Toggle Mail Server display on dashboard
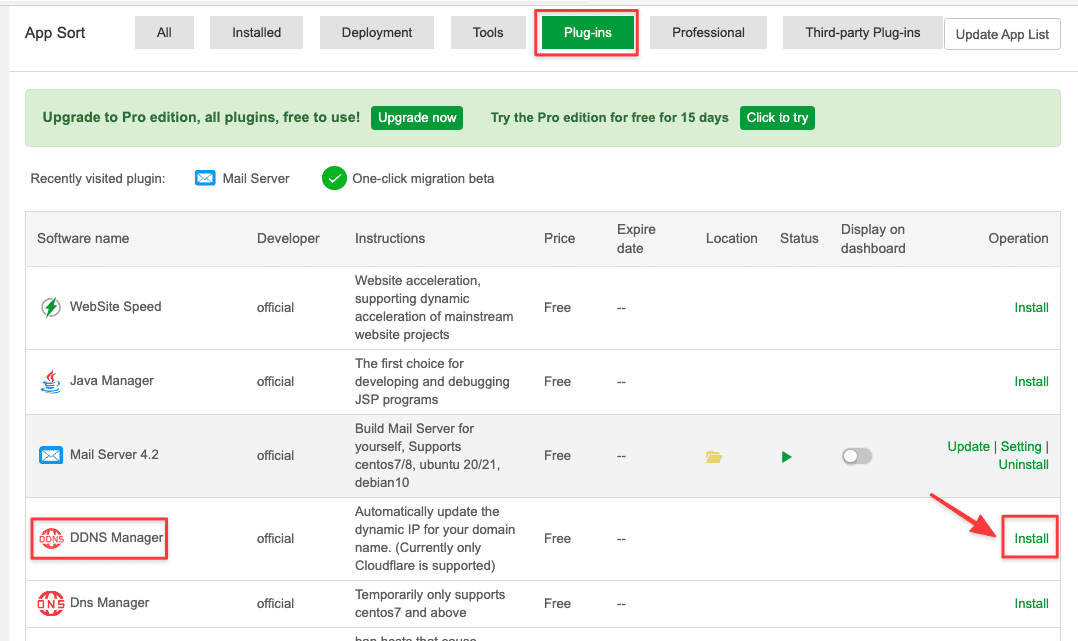The width and height of the screenshot is (1078, 641). 857,456
